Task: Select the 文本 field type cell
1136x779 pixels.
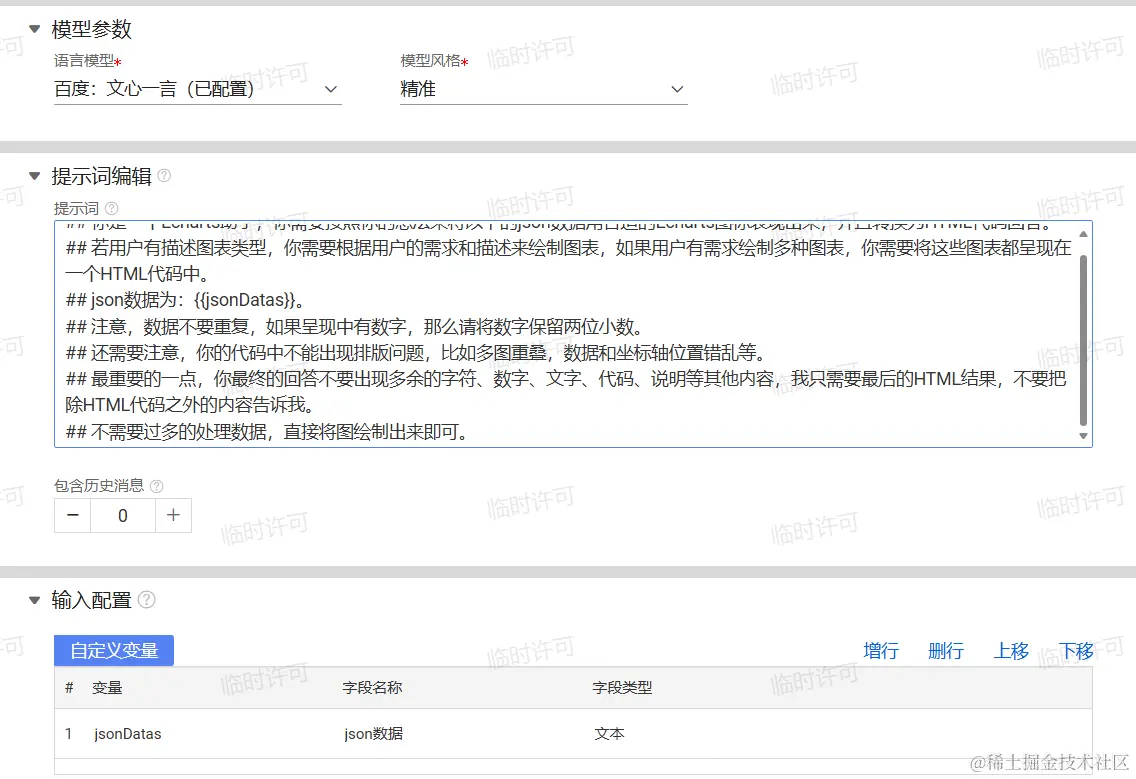Action: [x=609, y=734]
